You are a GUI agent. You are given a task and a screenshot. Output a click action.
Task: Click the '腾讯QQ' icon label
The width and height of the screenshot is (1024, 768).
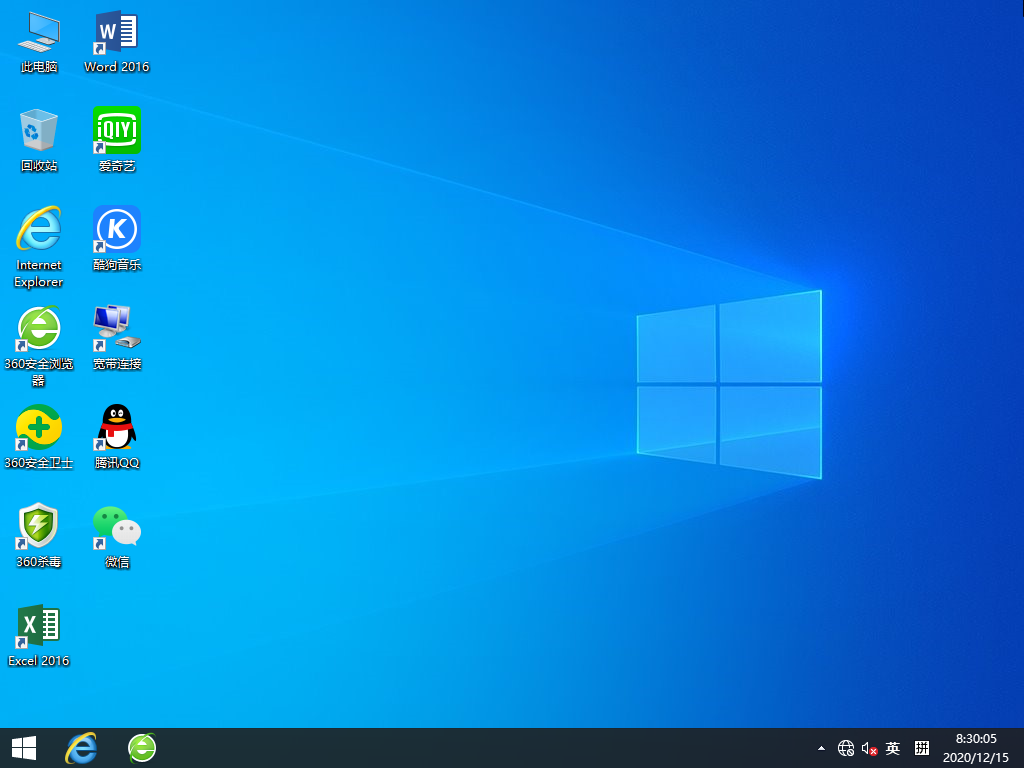click(116, 463)
